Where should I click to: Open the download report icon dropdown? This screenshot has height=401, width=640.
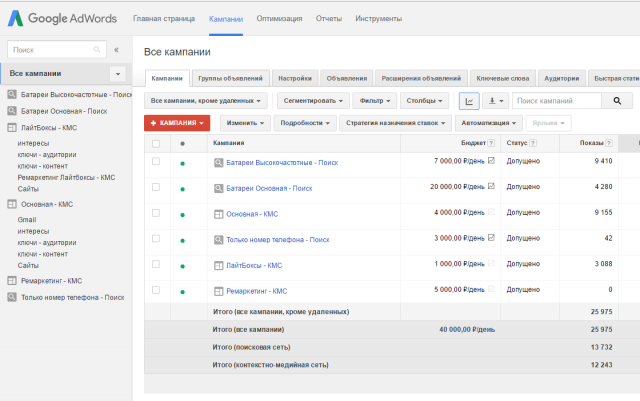click(x=496, y=101)
